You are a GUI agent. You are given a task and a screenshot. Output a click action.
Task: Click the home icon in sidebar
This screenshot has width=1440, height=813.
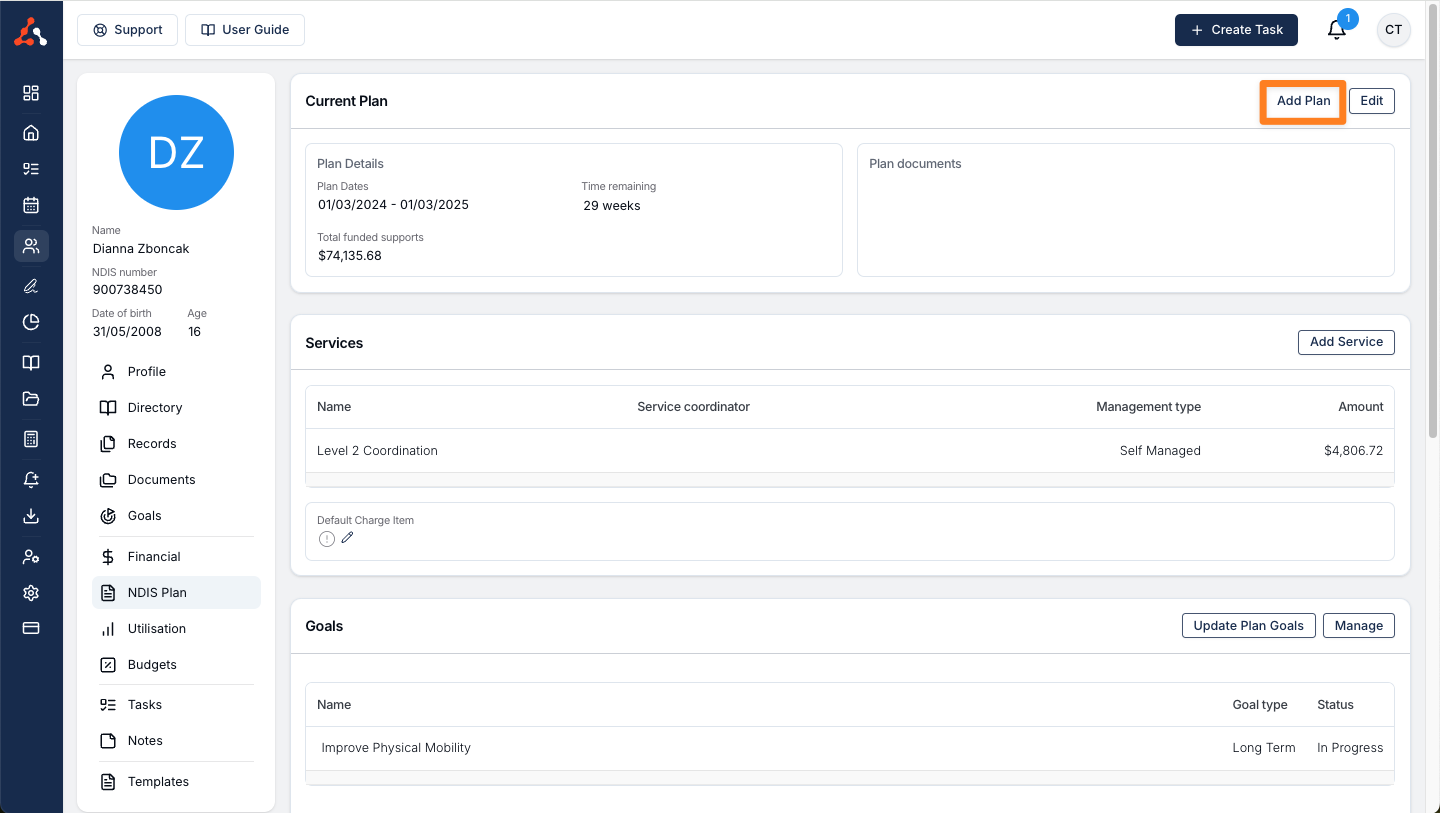(31, 133)
